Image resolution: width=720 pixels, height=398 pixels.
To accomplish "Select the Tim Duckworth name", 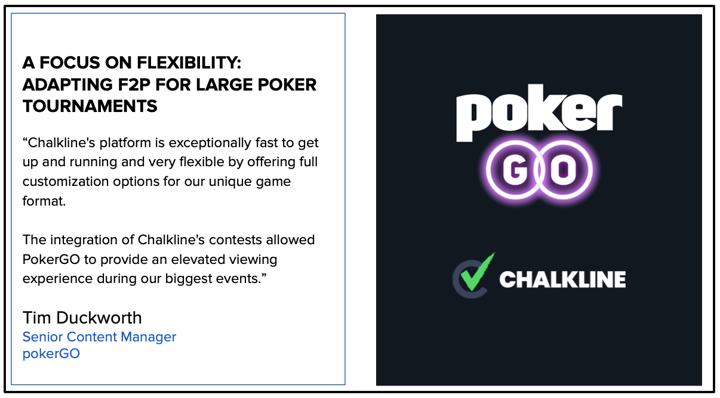I will point(82,317).
